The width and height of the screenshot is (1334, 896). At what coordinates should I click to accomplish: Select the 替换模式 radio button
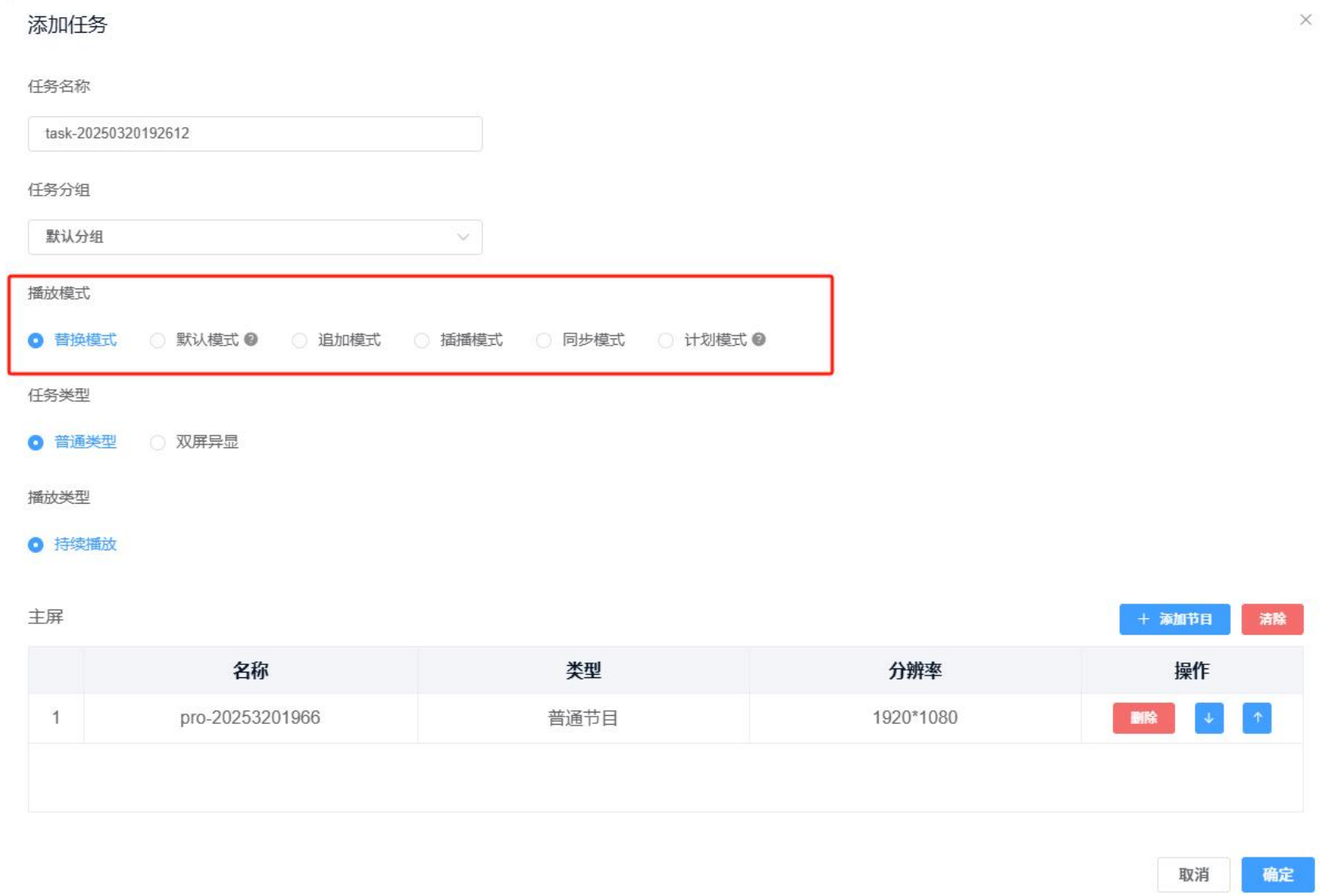(x=36, y=341)
